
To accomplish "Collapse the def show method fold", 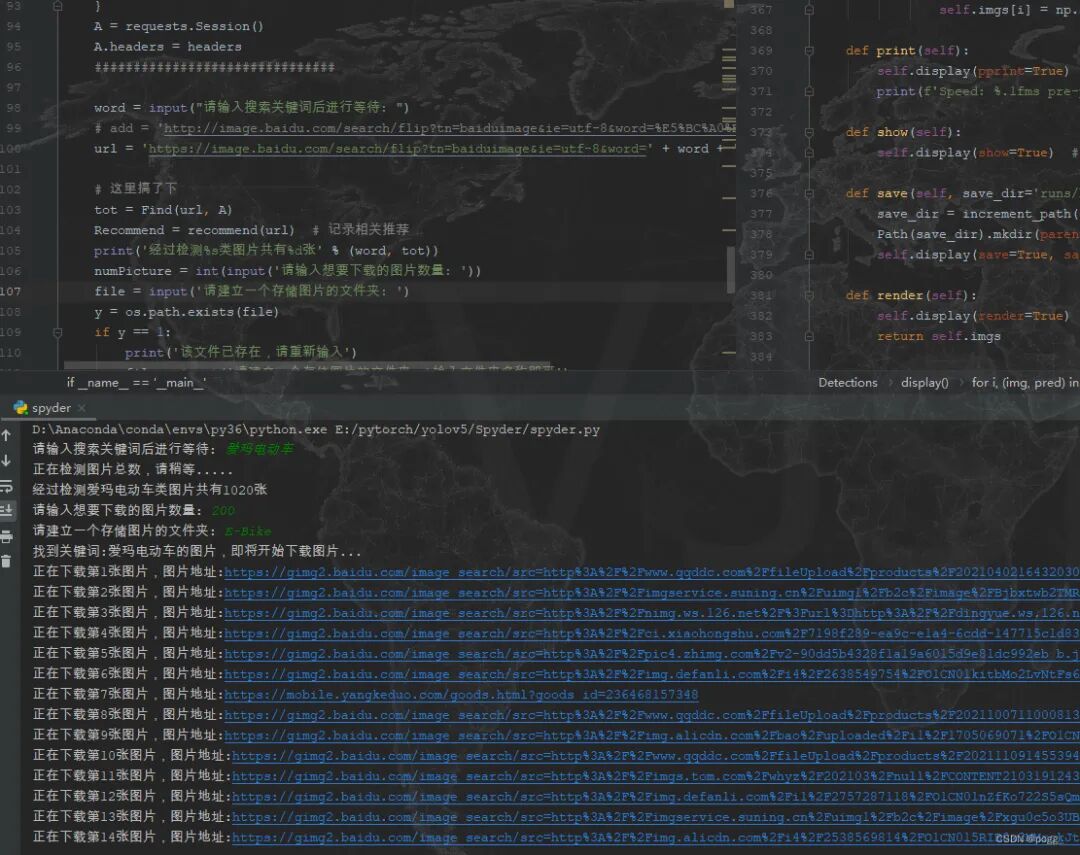I will coord(809,132).
